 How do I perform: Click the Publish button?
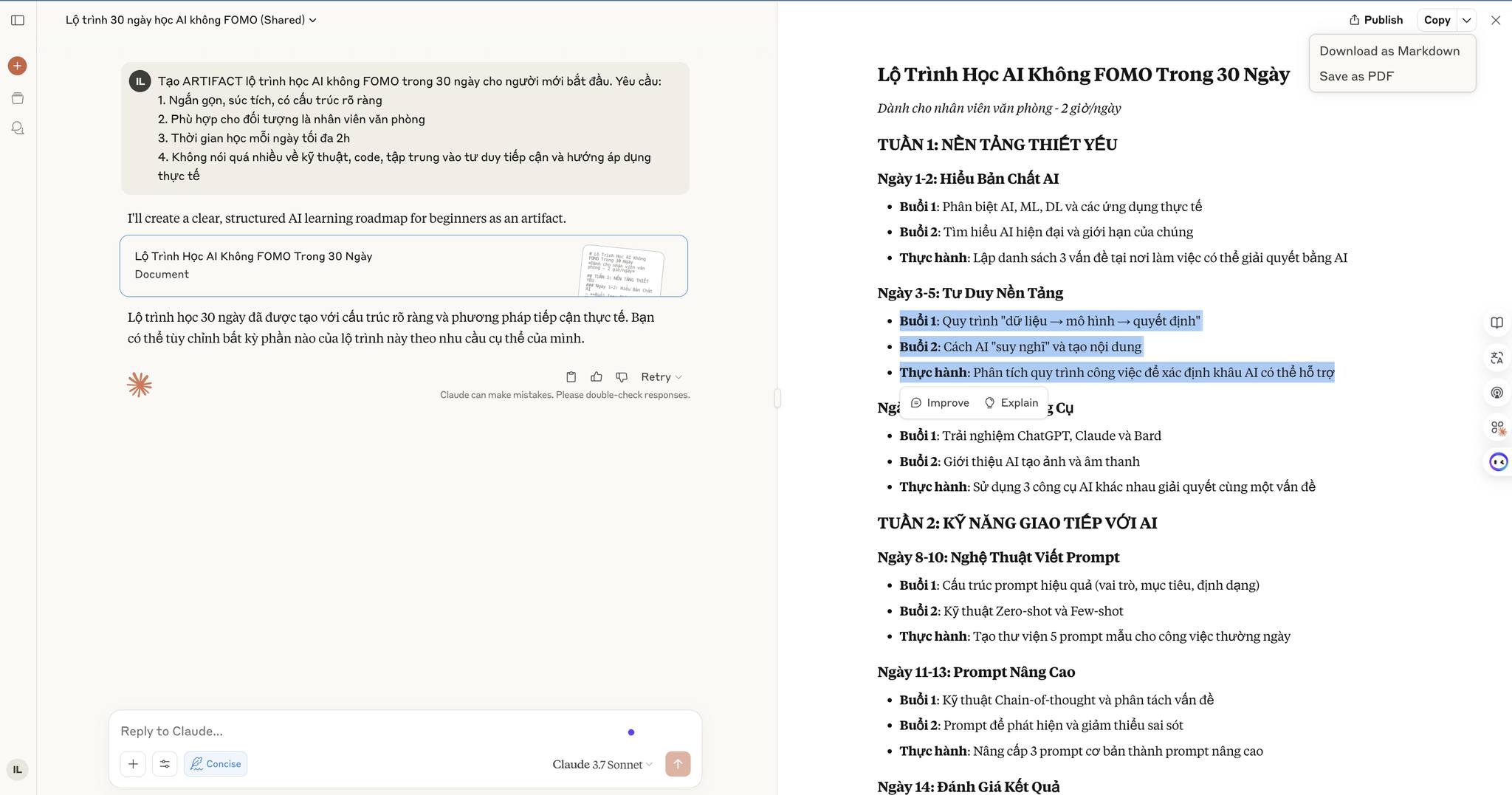pos(1376,20)
